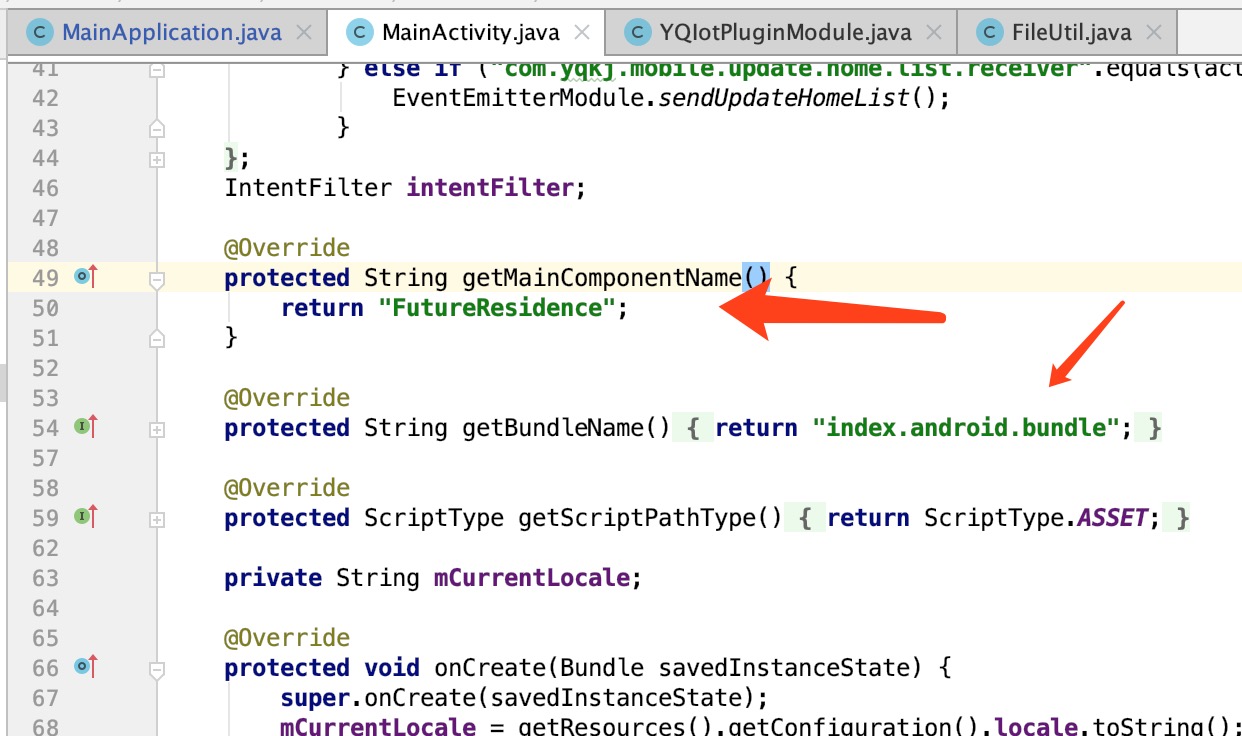This screenshot has width=1242, height=736.
Task: Click the class icon on YQIotPluginModule.java tab
Action: [x=637, y=32]
